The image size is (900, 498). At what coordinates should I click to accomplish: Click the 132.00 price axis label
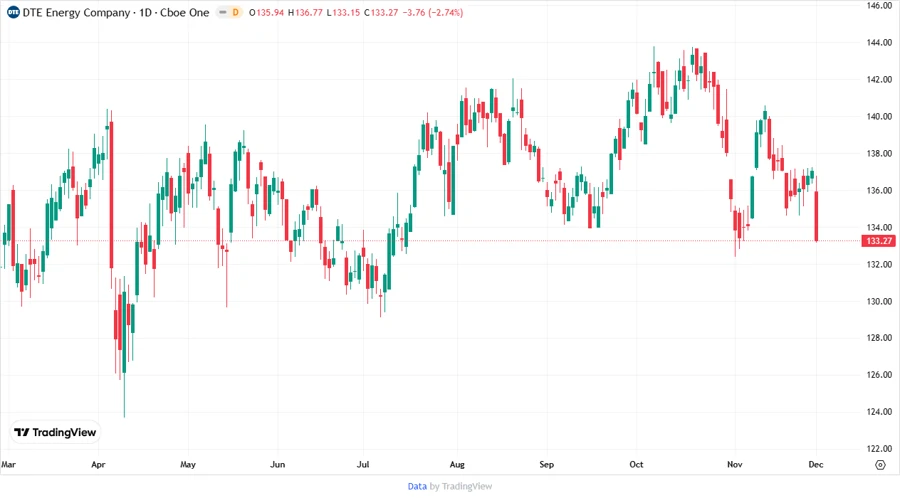point(879,264)
